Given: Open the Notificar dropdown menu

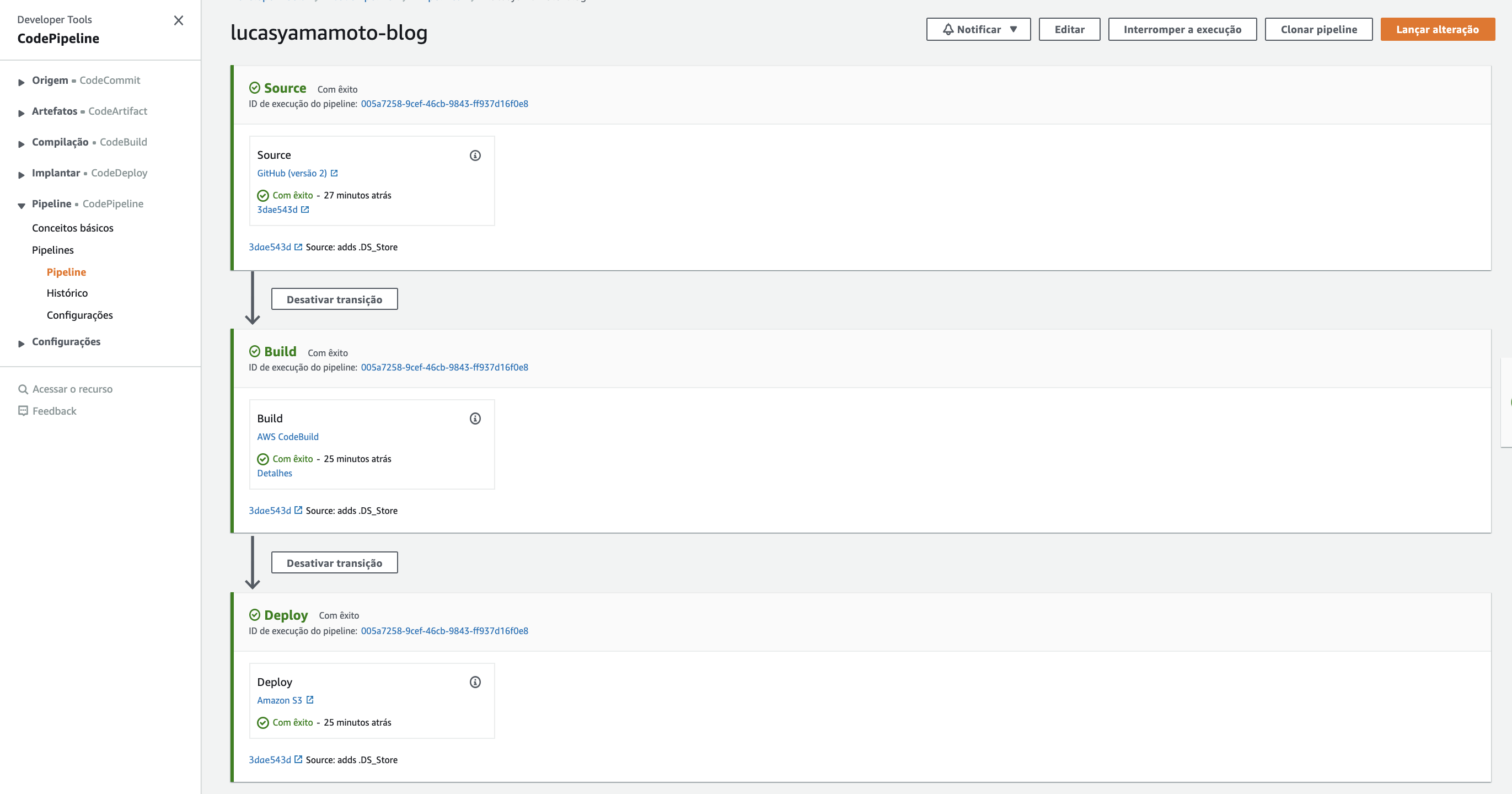Looking at the screenshot, I should coord(978,29).
